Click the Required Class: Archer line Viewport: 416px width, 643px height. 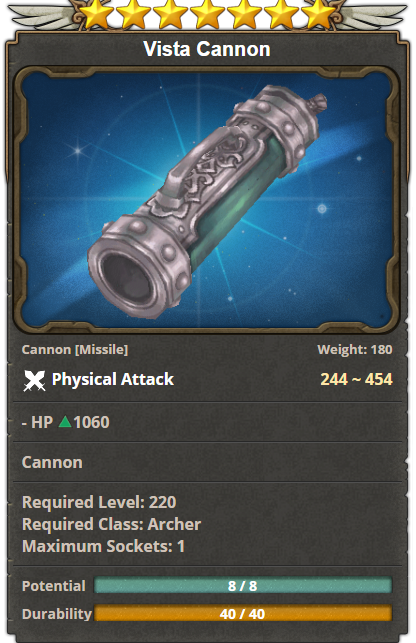[x=111, y=524]
